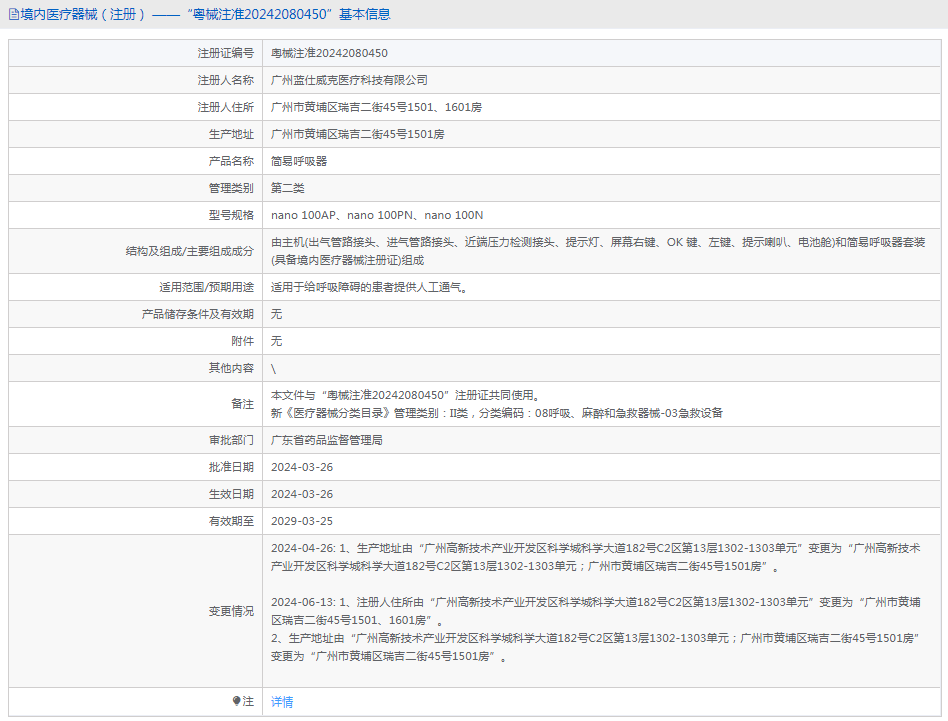
Task: Select effective date 2024-03-26 in 生效日期 row
Action: coord(302,494)
